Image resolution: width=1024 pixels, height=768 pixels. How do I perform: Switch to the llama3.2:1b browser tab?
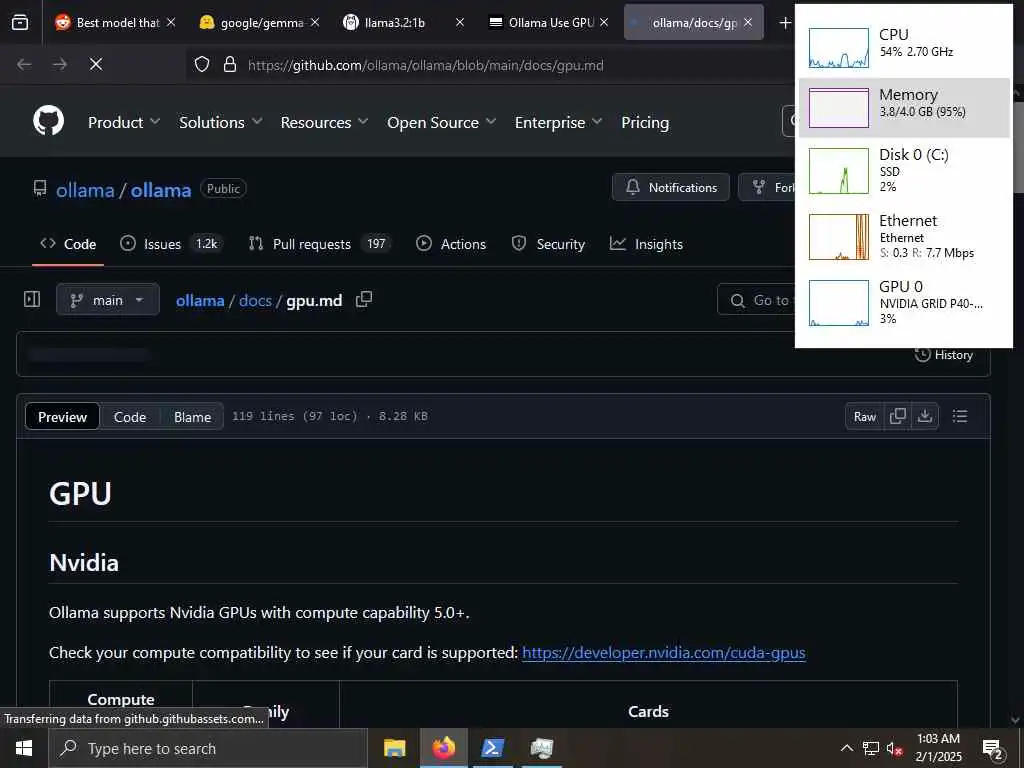point(395,22)
